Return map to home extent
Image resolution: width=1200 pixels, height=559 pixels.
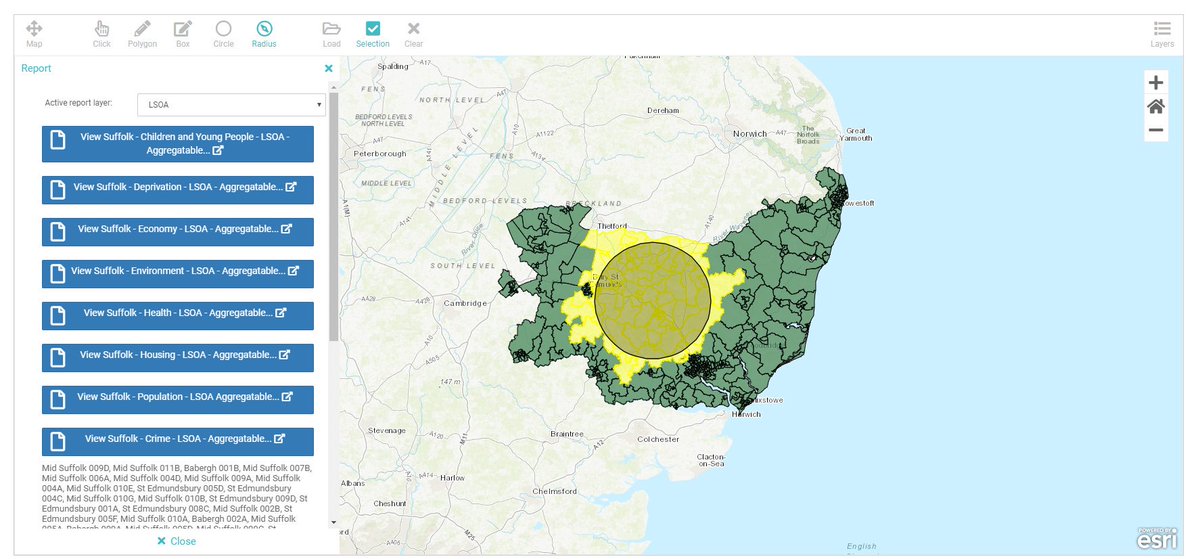click(1155, 106)
